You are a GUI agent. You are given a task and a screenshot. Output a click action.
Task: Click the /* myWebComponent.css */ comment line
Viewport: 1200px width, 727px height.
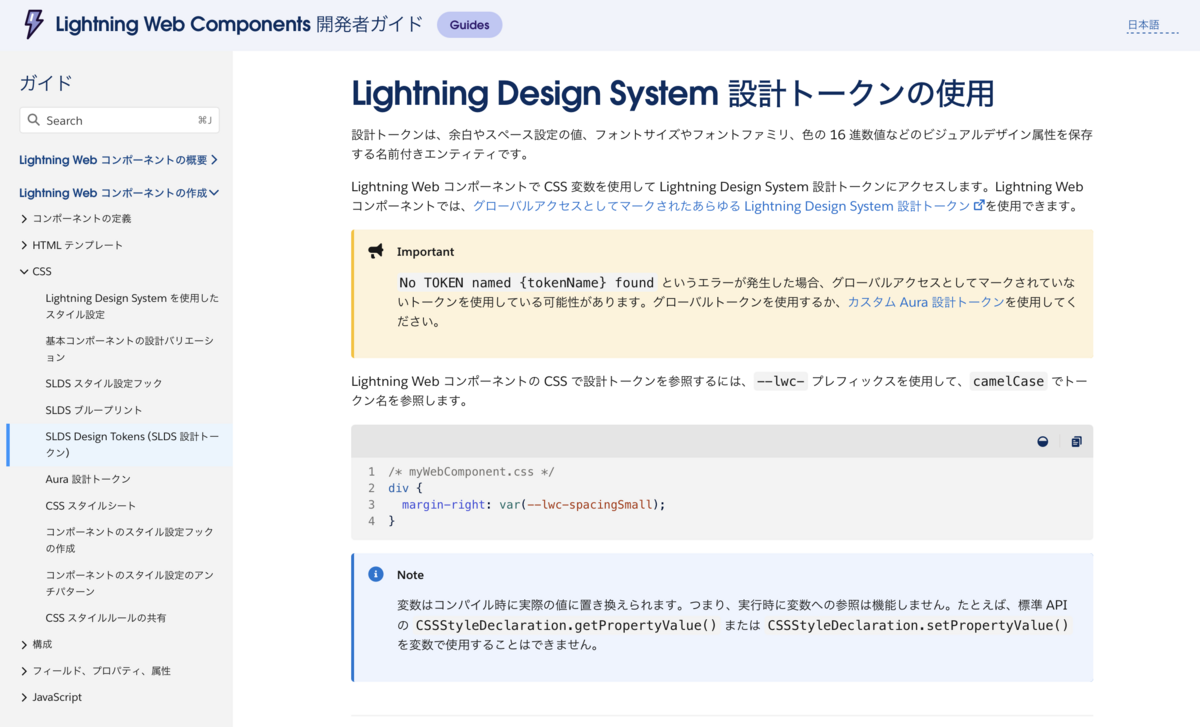coord(471,472)
